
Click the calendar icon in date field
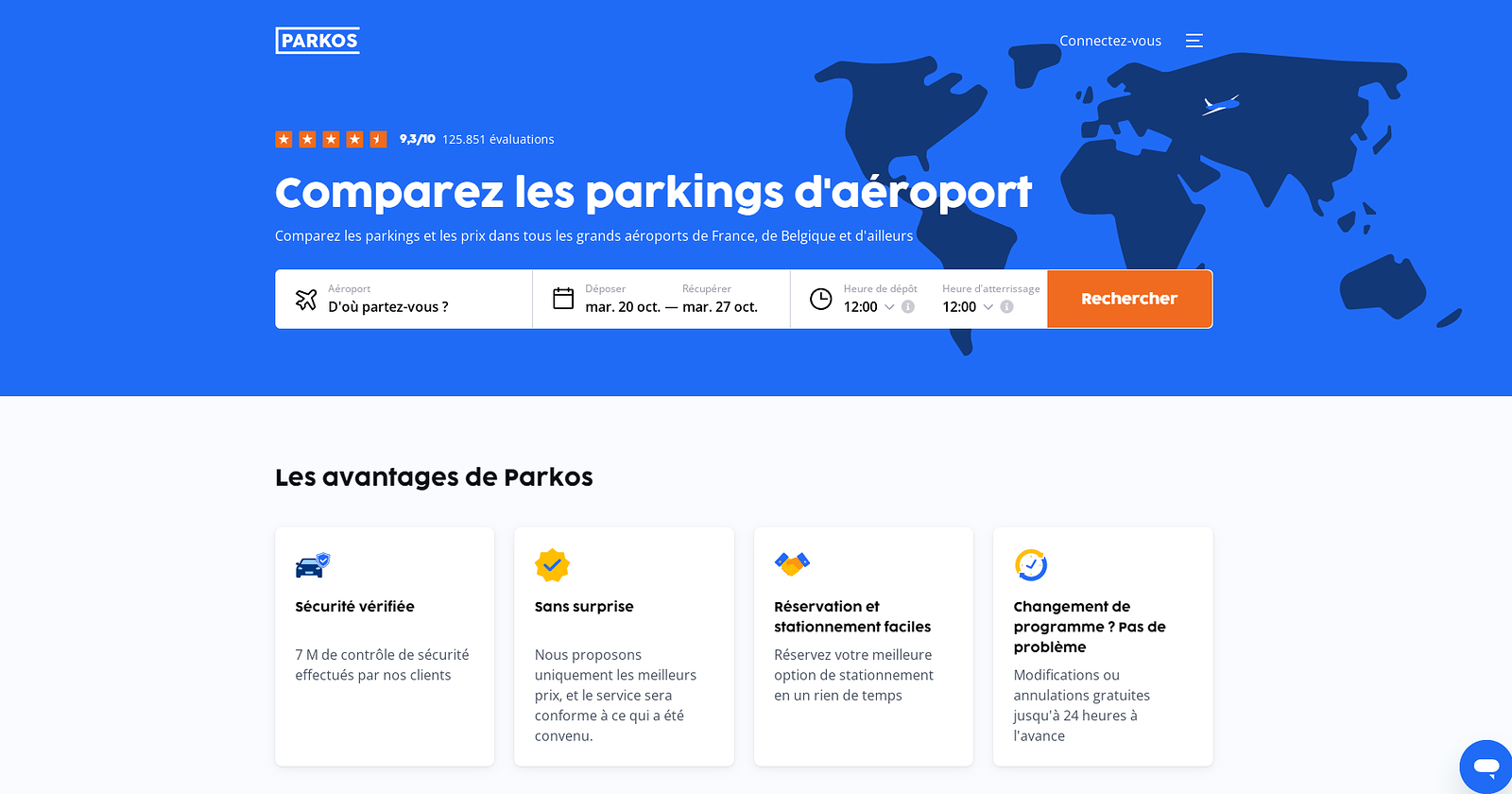point(563,299)
